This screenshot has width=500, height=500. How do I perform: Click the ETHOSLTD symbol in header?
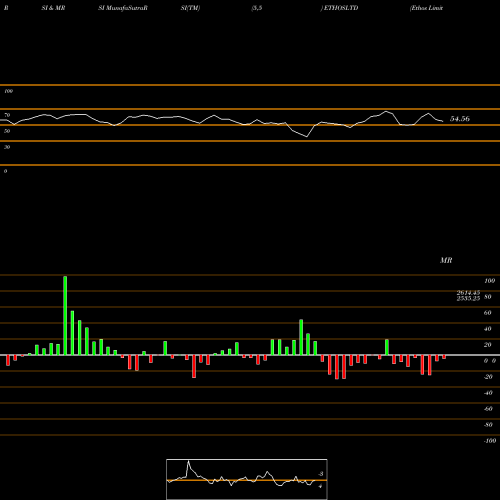pyautogui.click(x=341, y=8)
